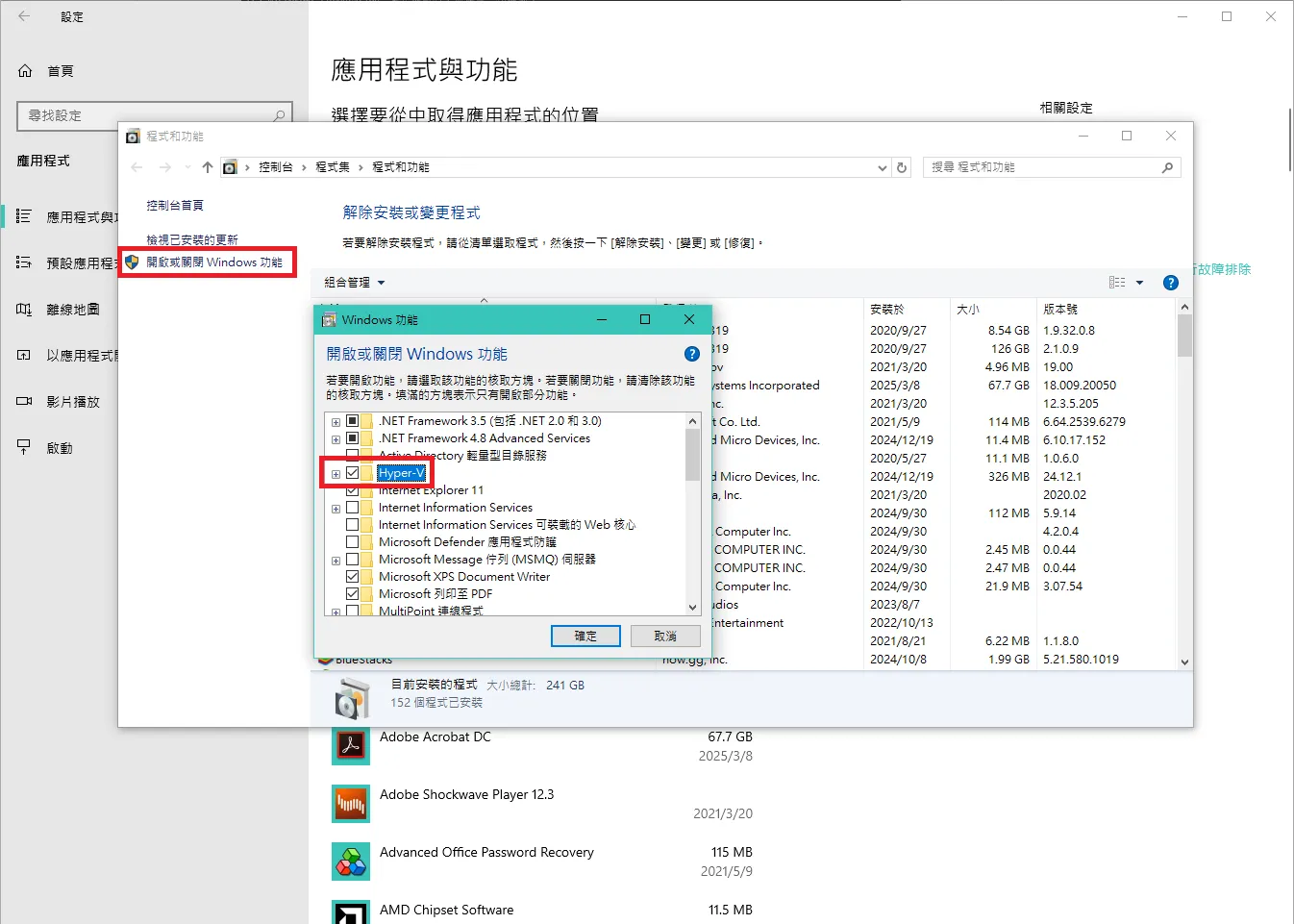Screen dimensions: 1294x924
Task: Refresh the Programs and Features list
Action: click(902, 167)
